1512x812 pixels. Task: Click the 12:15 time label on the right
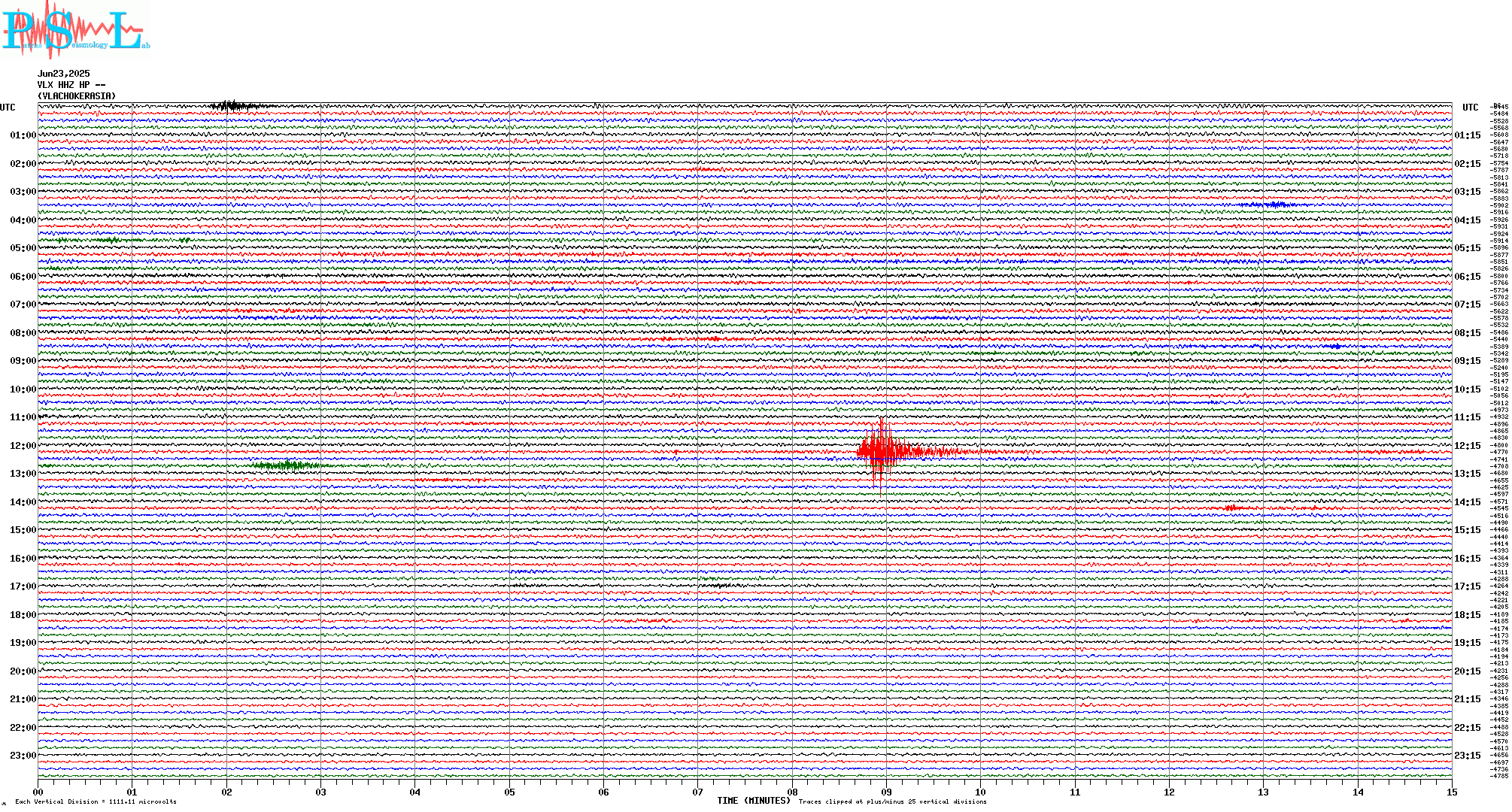tap(1468, 446)
